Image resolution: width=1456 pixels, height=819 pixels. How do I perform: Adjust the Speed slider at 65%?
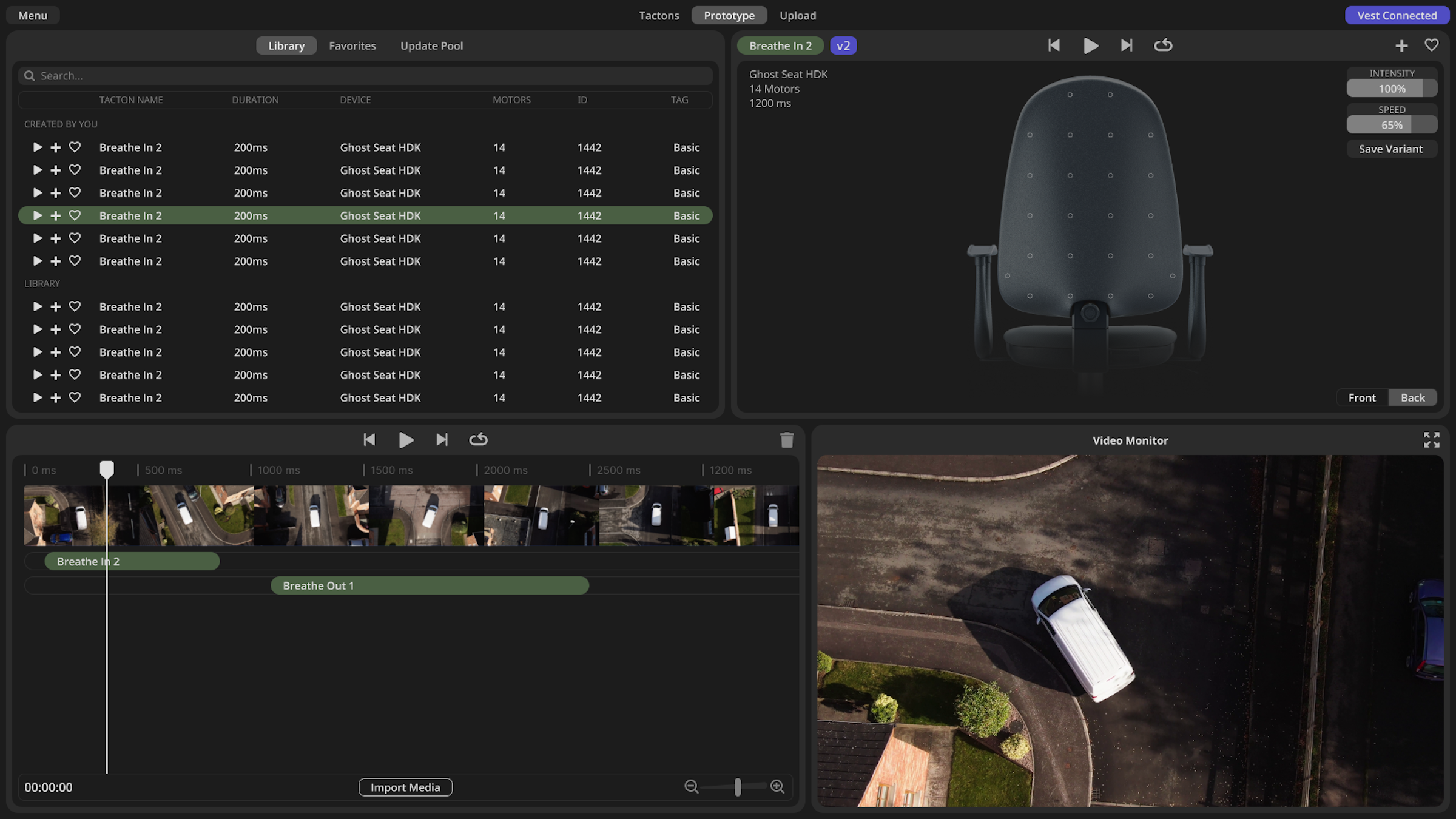tap(1391, 125)
